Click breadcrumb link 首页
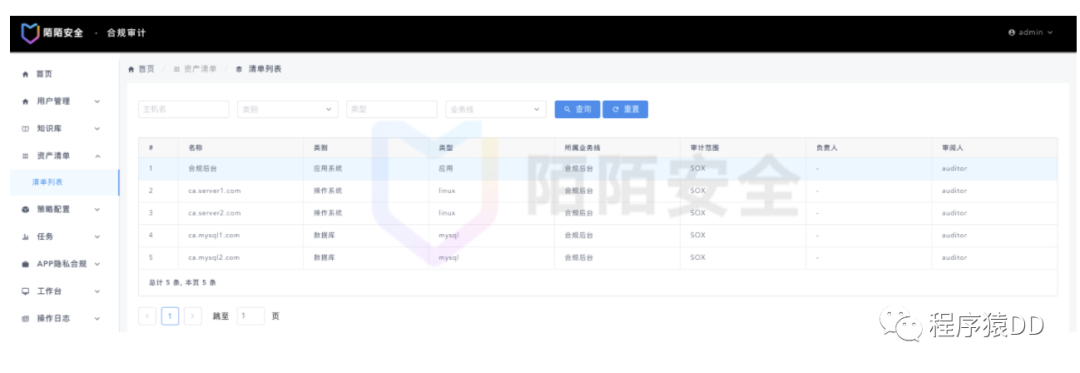This screenshot has height=373, width=1080. coord(146,69)
